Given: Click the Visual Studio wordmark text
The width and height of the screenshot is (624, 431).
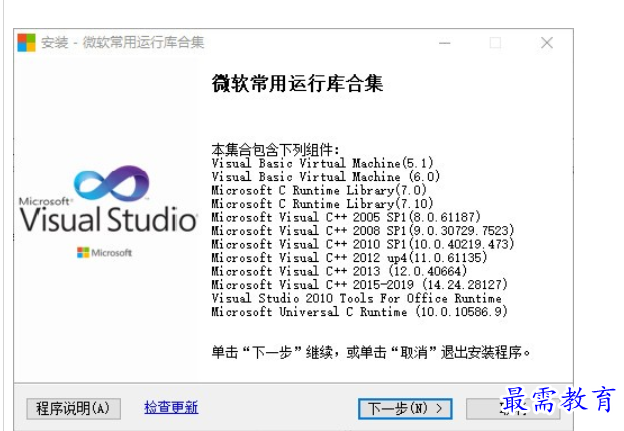Looking at the screenshot, I should click(108, 219).
